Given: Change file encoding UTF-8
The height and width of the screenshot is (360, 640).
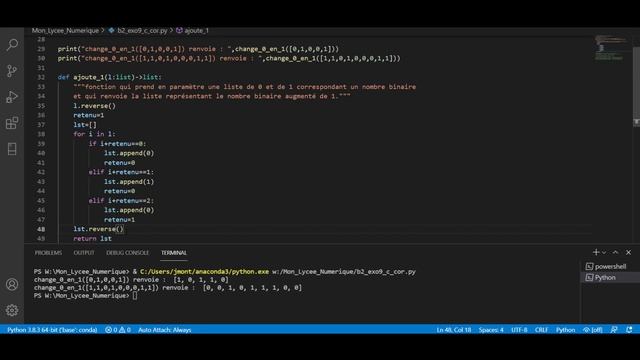Looking at the screenshot, I should tap(519, 330).
